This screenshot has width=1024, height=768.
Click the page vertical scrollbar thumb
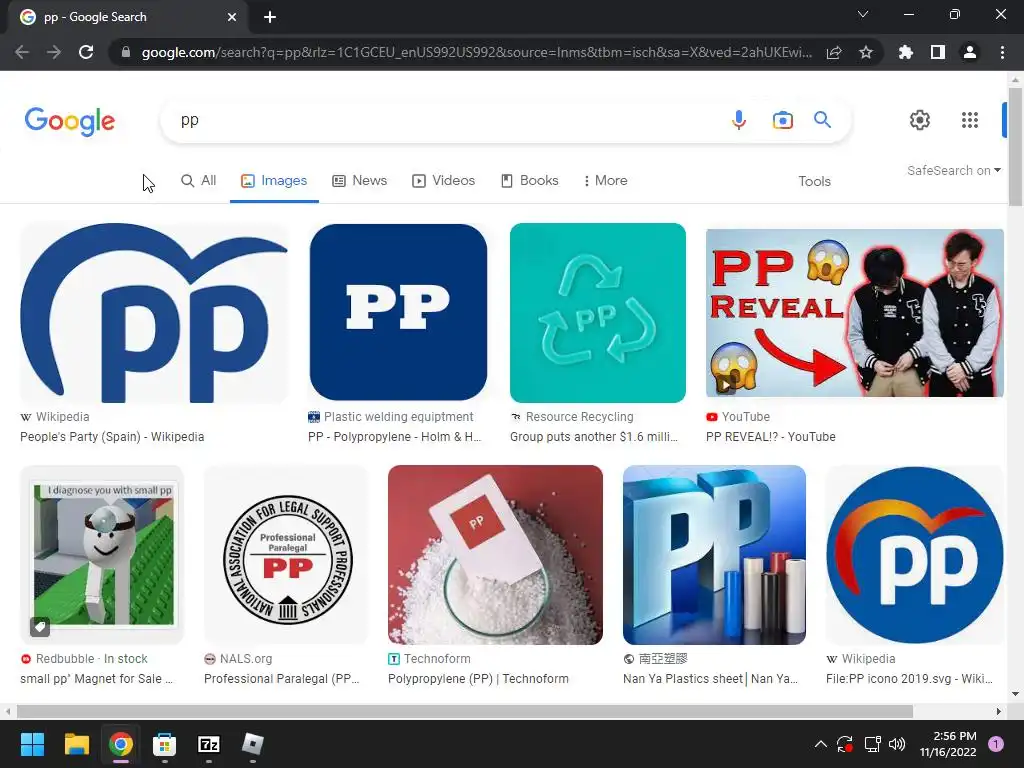click(x=1015, y=147)
